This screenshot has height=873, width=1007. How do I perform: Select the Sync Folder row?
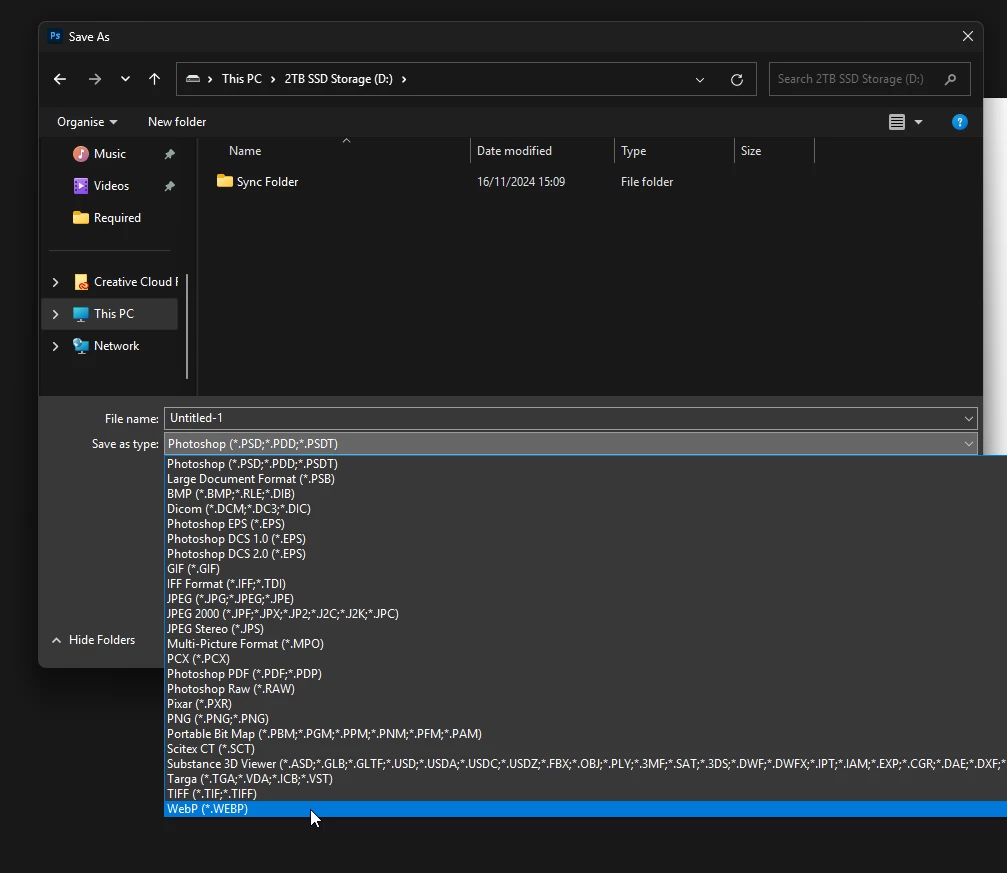(514, 182)
